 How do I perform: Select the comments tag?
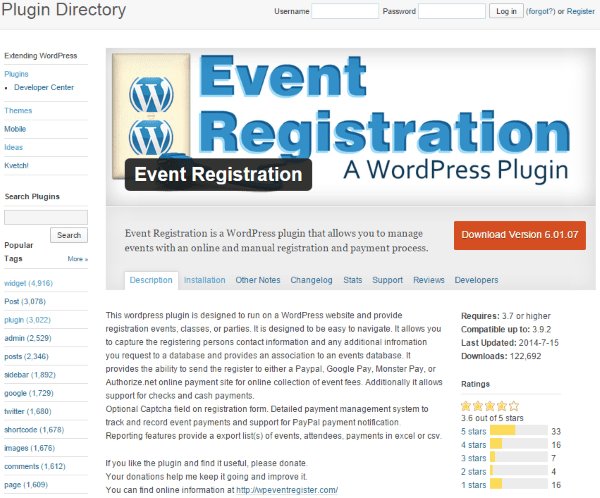tap(35, 466)
